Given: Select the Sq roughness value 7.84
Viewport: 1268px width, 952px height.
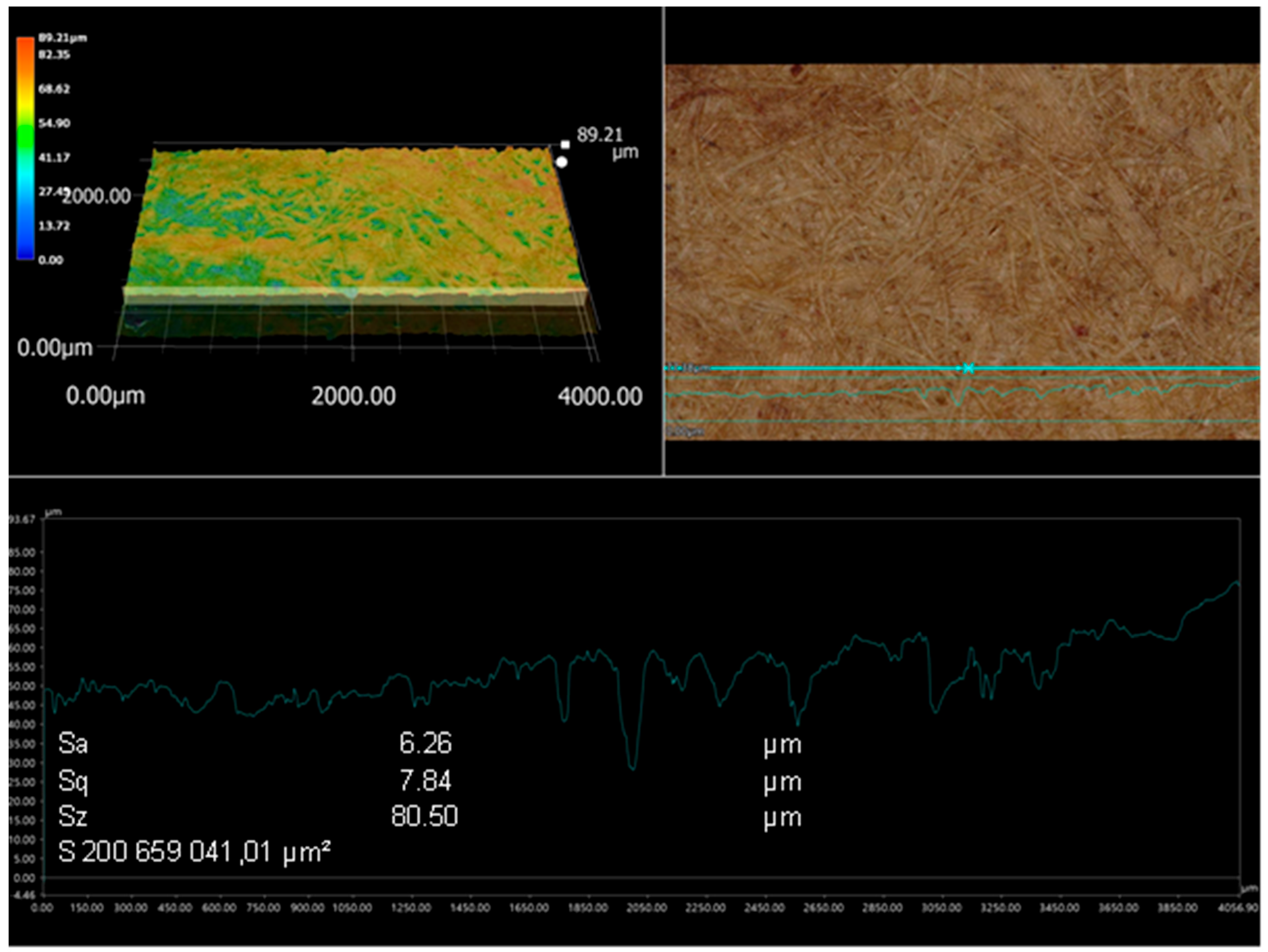Looking at the screenshot, I should tap(425, 781).
